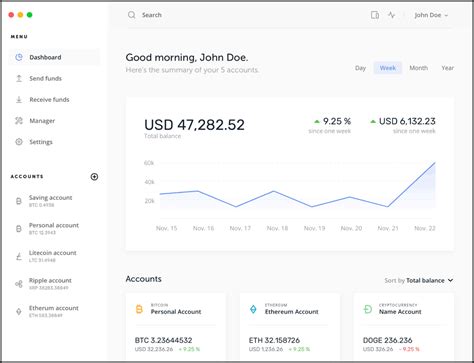Viewport: 474px width, 363px height.
Task: Click the green arrow next to USD 6,132.23
Action: click(373, 121)
